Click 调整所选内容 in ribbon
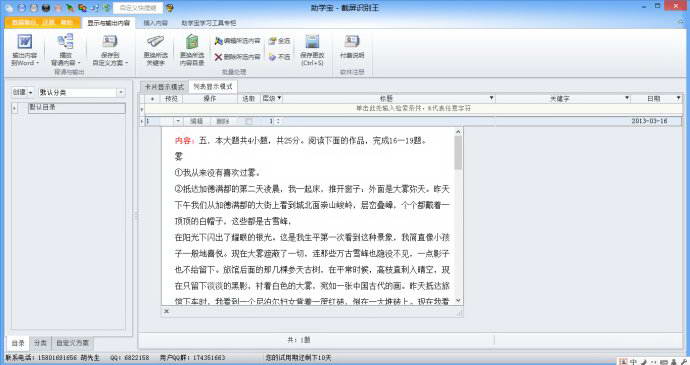Image resolution: width=690 pixels, height=365 pixels. click(238, 41)
